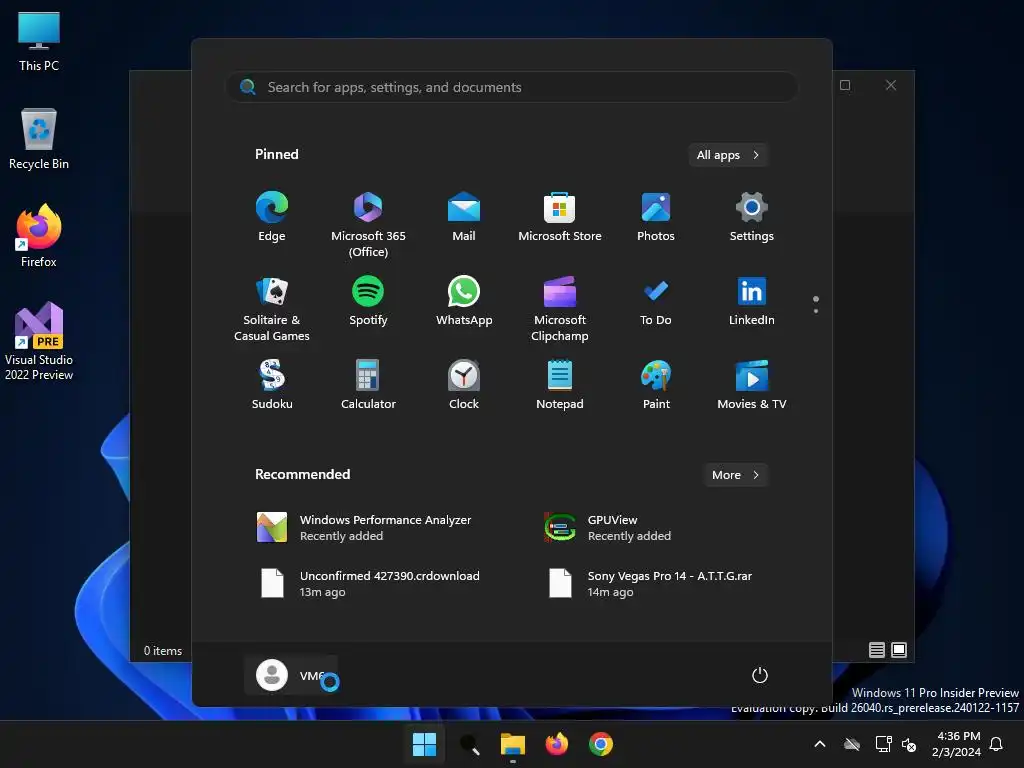Open Unconfirmed 427390.crdownload file
1024x768 pixels.
click(x=368, y=583)
